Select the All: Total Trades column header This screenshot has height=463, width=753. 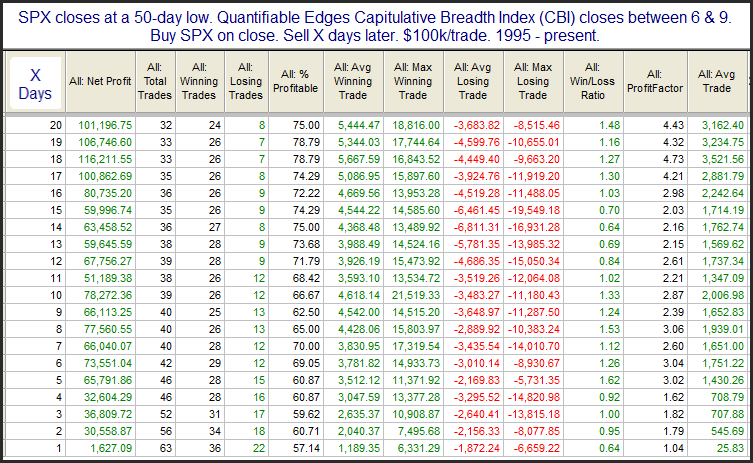coord(155,82)
